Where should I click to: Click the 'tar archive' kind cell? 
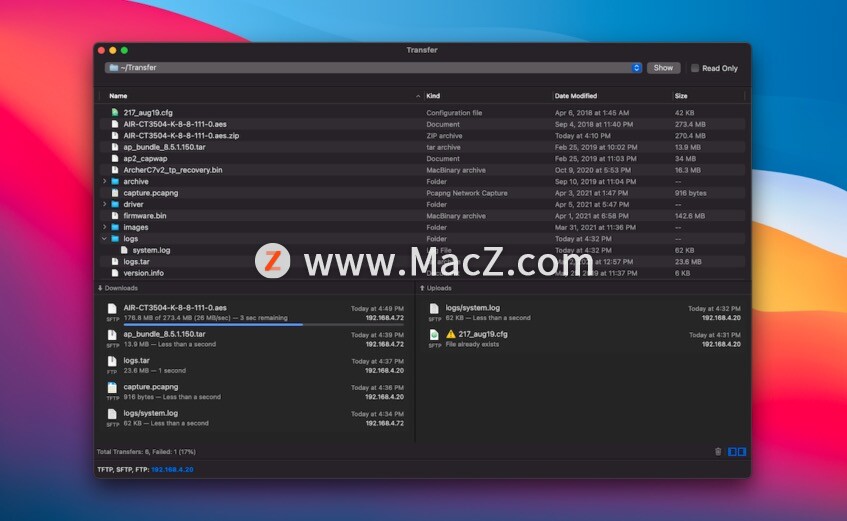pos(443,147)
